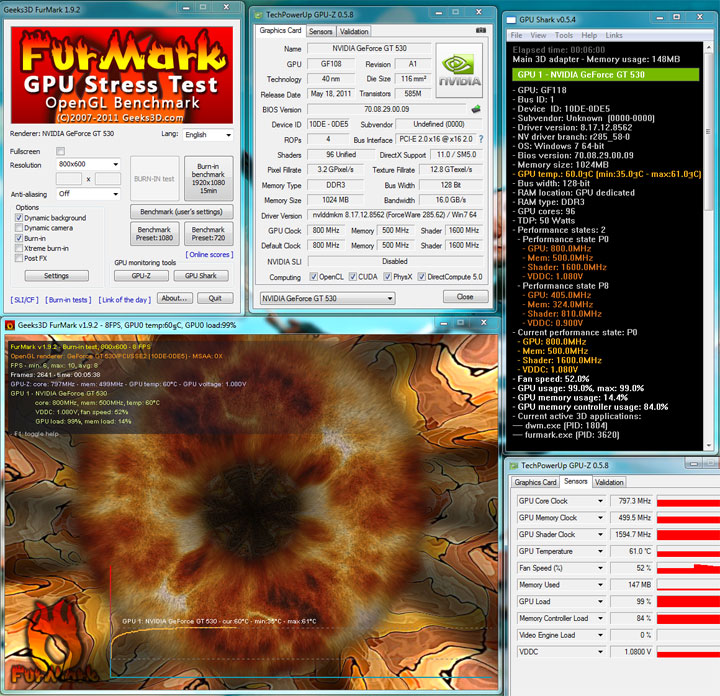Switch to the Sensors tab in top GPU-Z
Screen dimensions: 720x696
(x=321, y=31)
